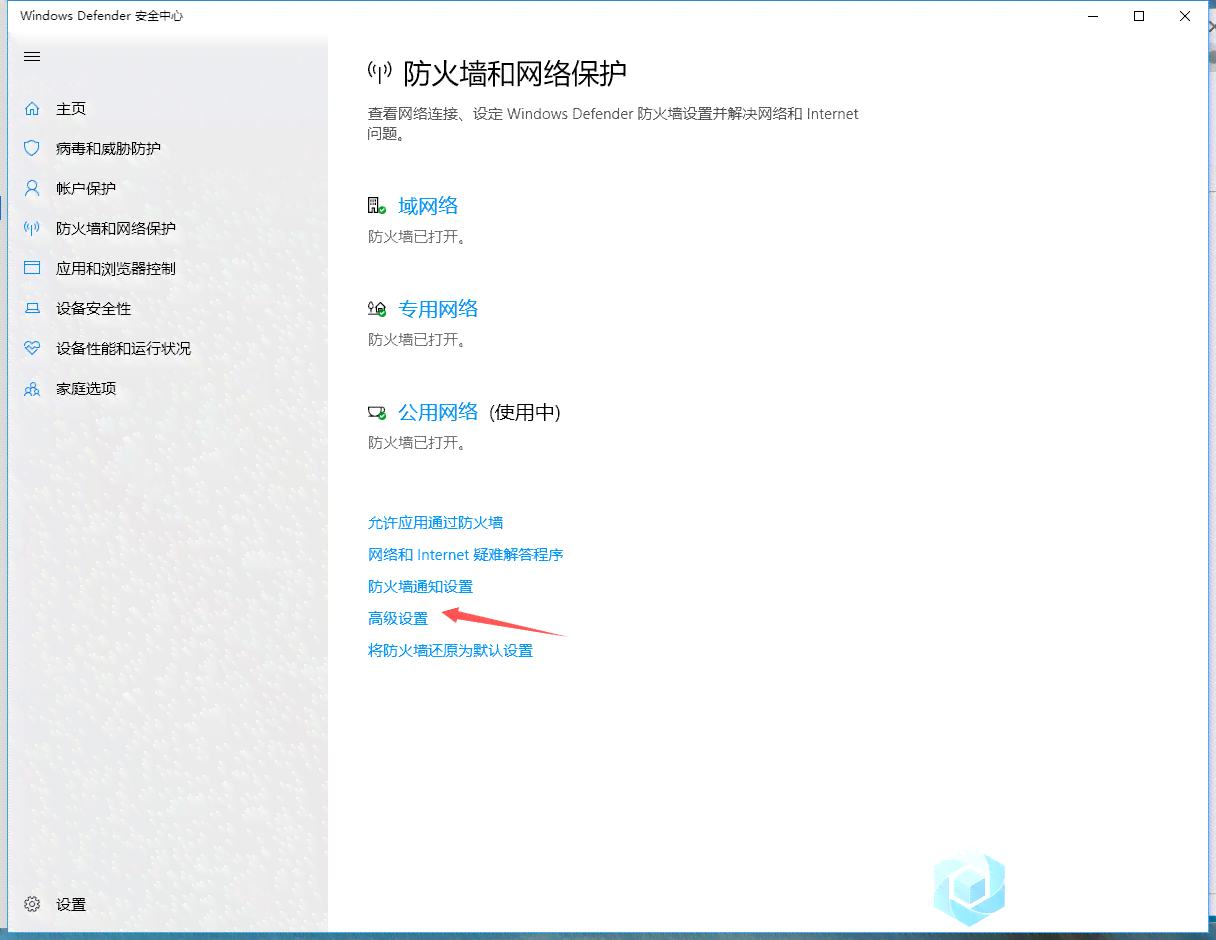Screen dimensions: 1216x940
Task: Open the 专用网络 link
Action: 438,309
